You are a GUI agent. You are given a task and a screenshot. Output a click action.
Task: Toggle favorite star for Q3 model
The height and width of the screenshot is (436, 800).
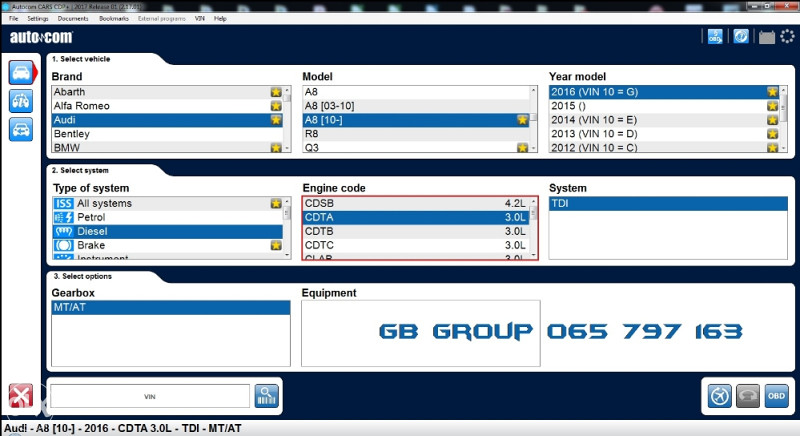522,147
